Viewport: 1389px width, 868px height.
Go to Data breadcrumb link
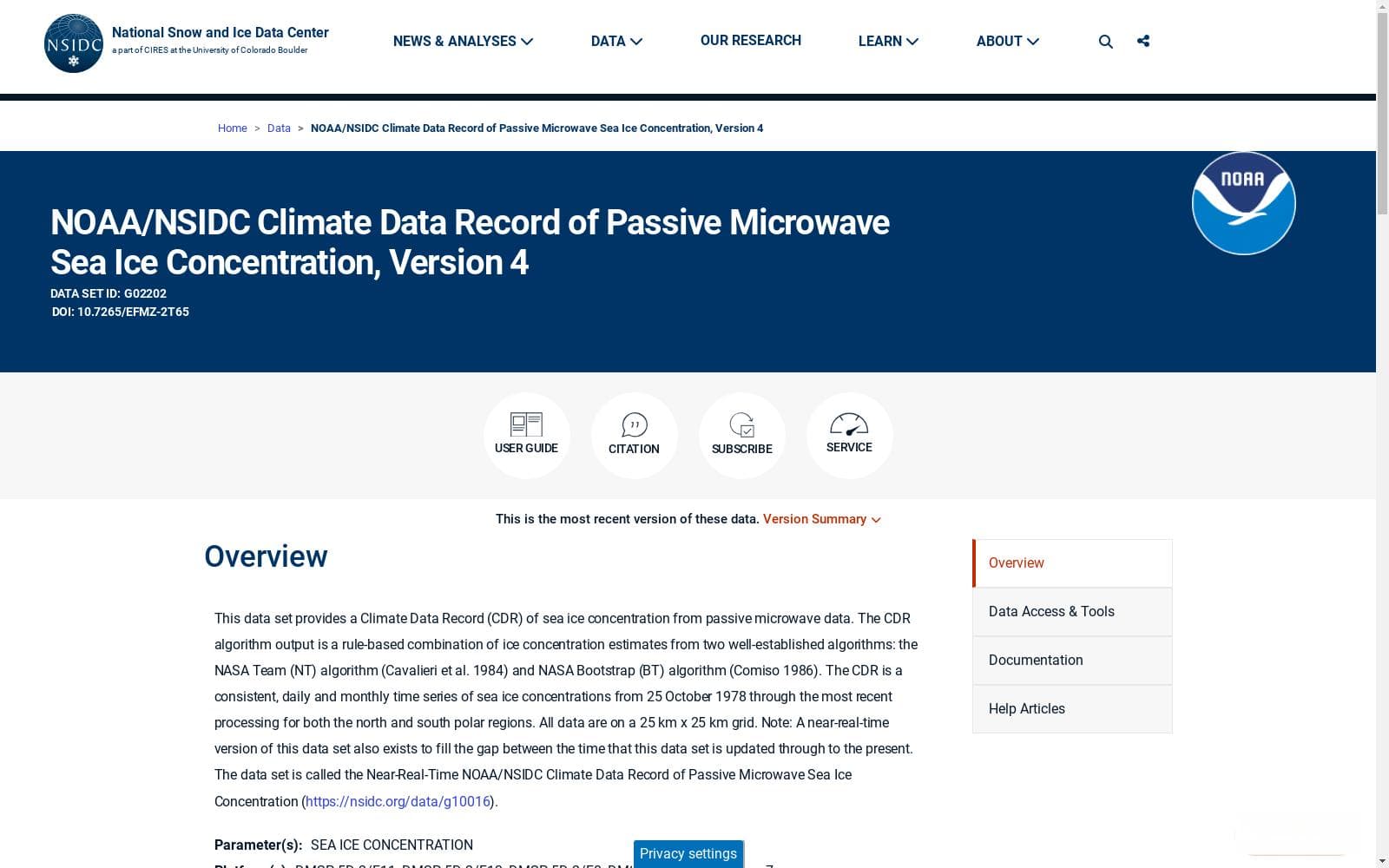pyautogui.click(x=279, y=128)
